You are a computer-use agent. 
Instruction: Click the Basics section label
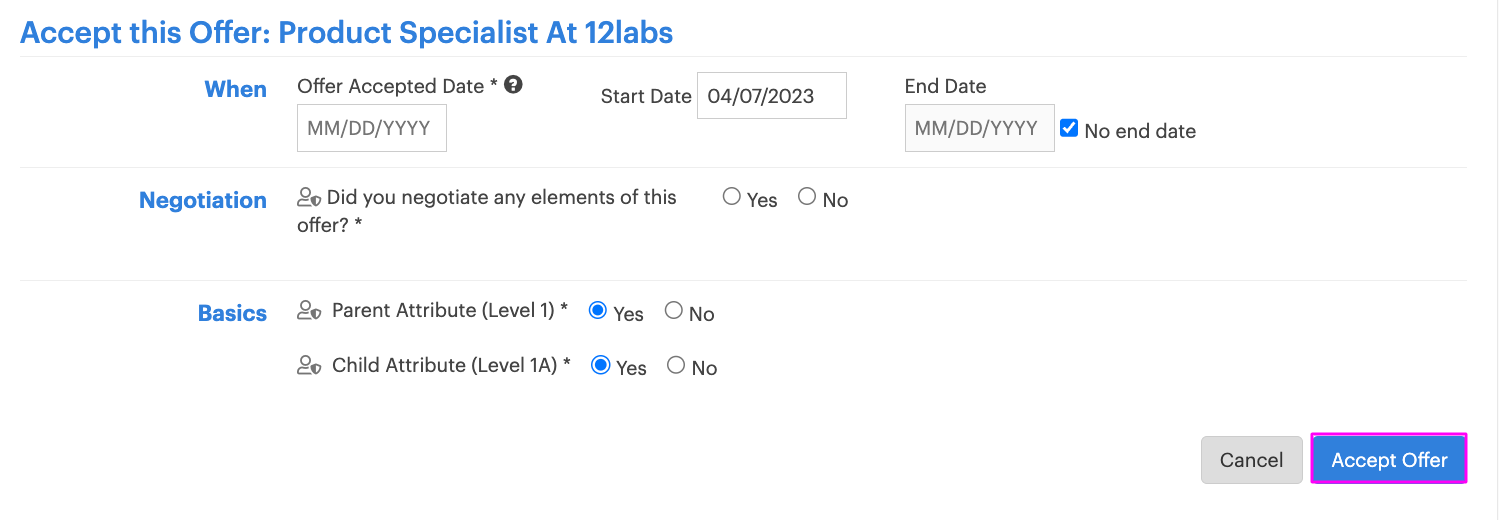coord(233,313)
